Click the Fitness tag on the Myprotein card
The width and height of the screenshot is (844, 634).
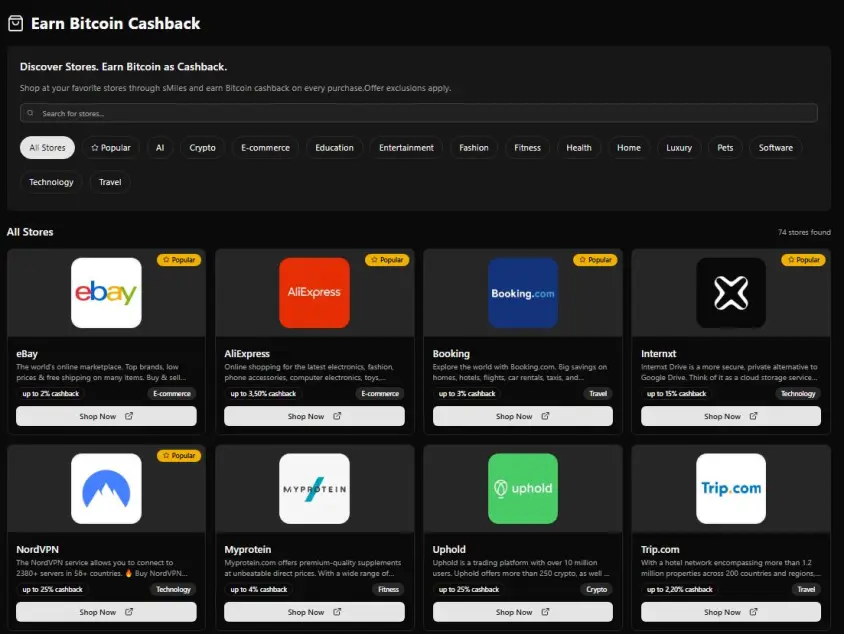(388, 589)
